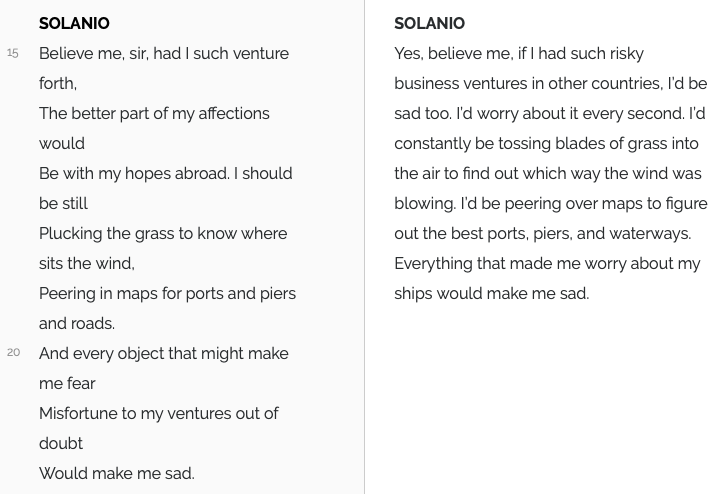Click the line 'Misfortune to my ventures out of'
724x494 pixels.
(159, 414)
